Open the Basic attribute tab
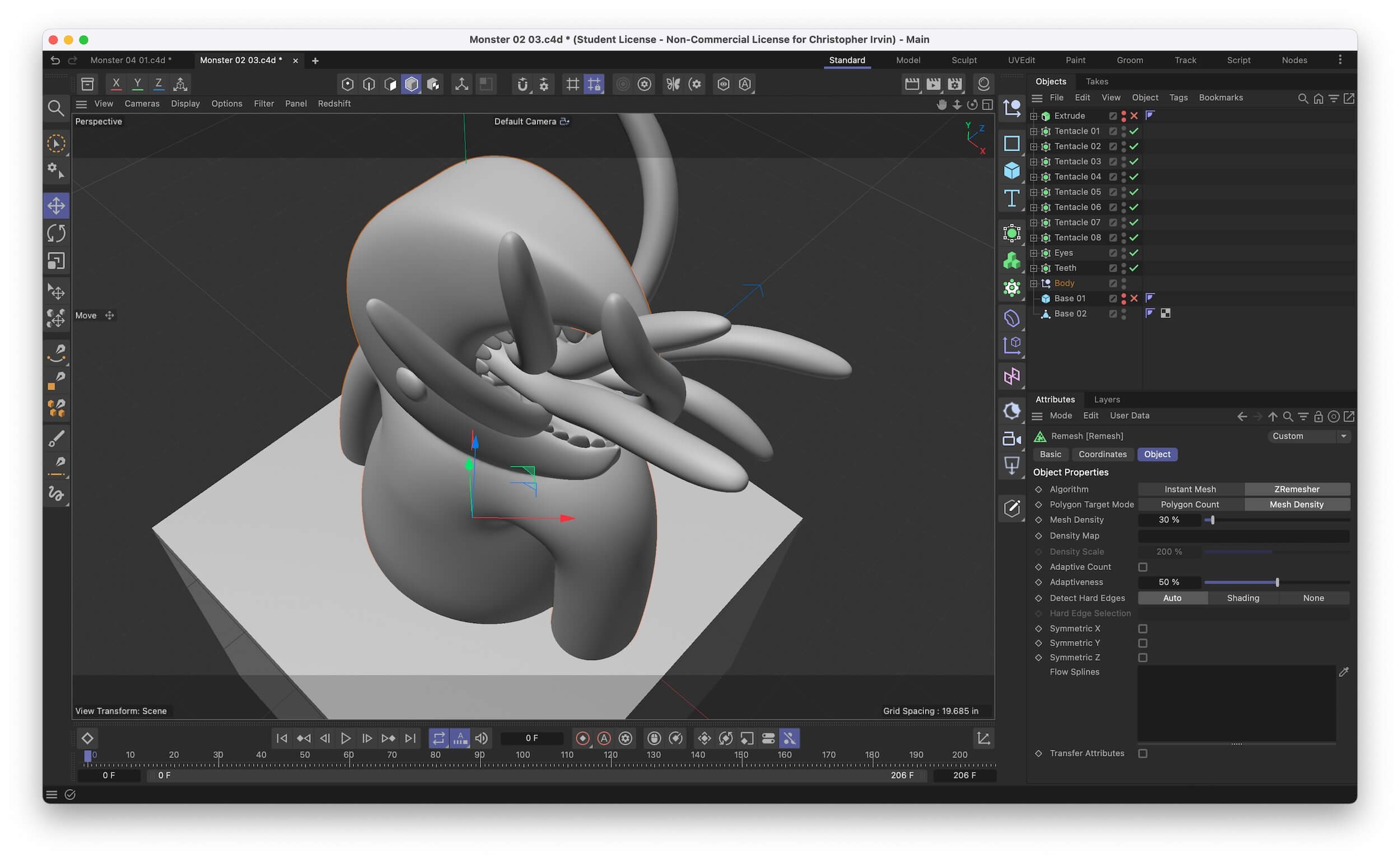1400x860 pixels. click(1050, 455)
